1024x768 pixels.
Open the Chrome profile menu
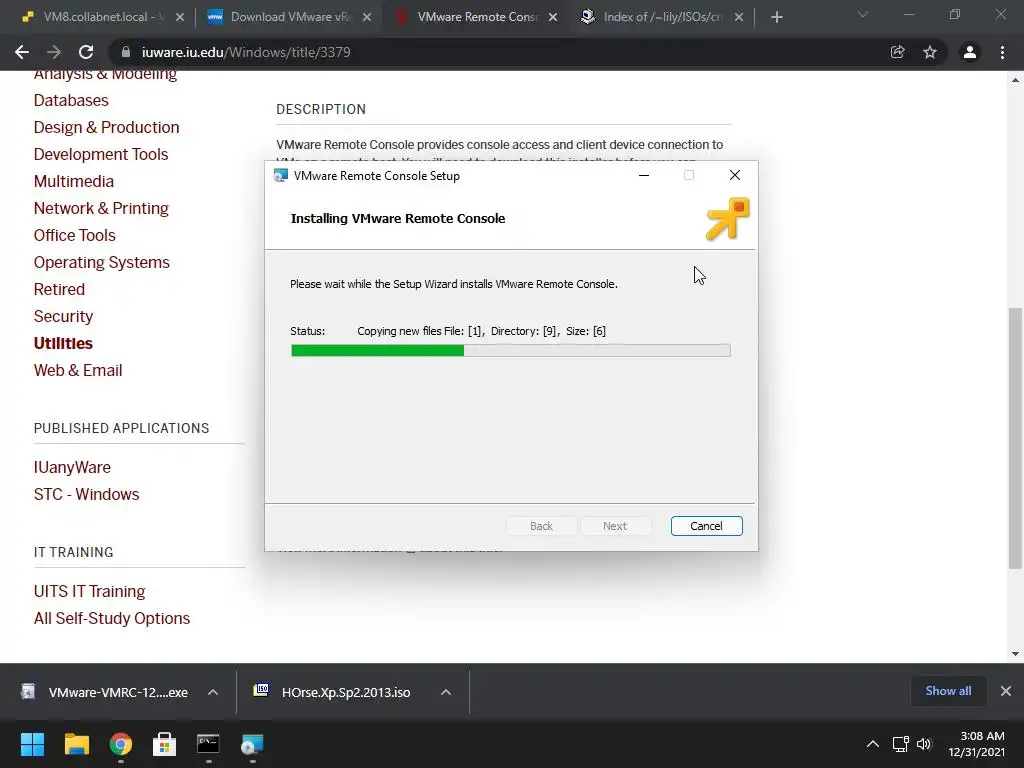tap(970, 52)
